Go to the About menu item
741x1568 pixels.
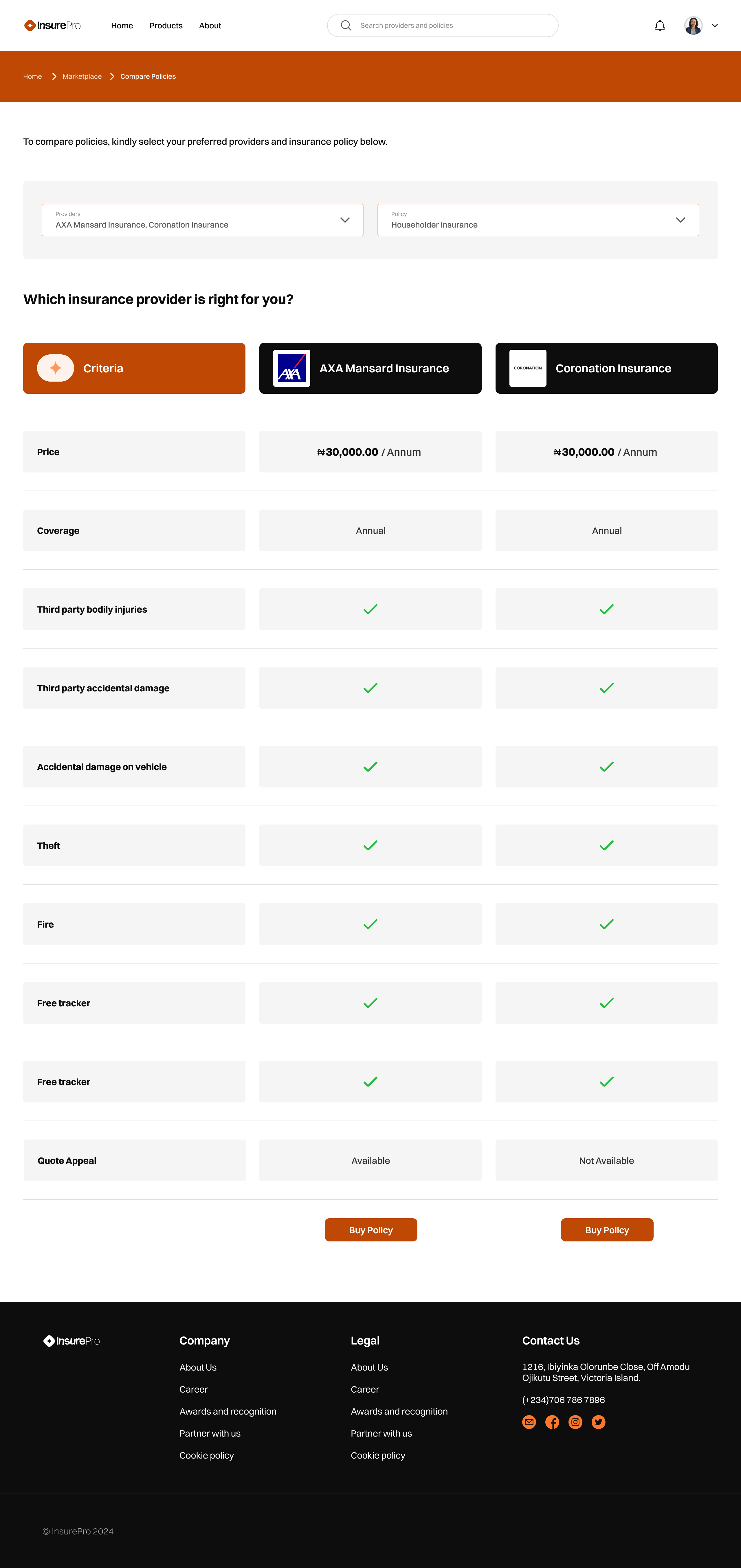[210, 25]
